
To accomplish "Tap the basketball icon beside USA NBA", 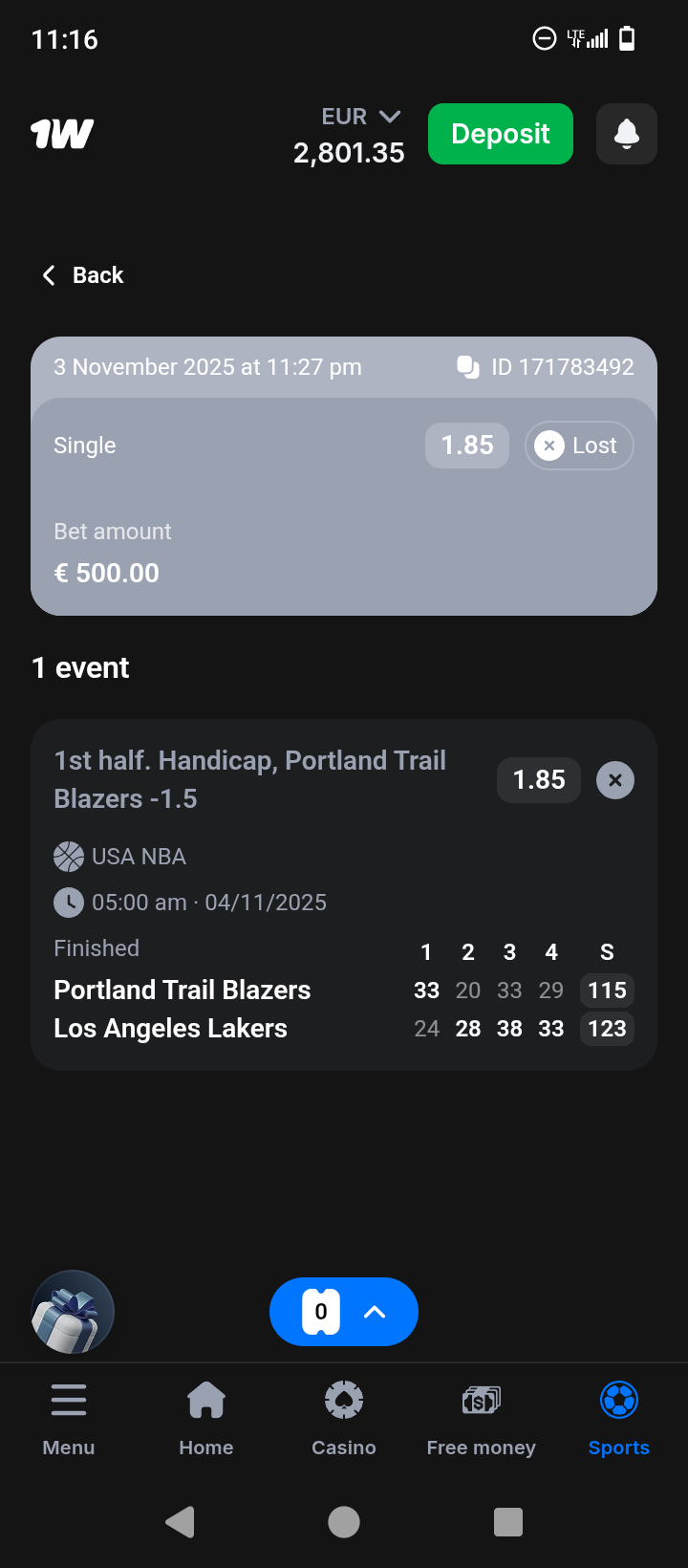I will click(x=69, y=857).
